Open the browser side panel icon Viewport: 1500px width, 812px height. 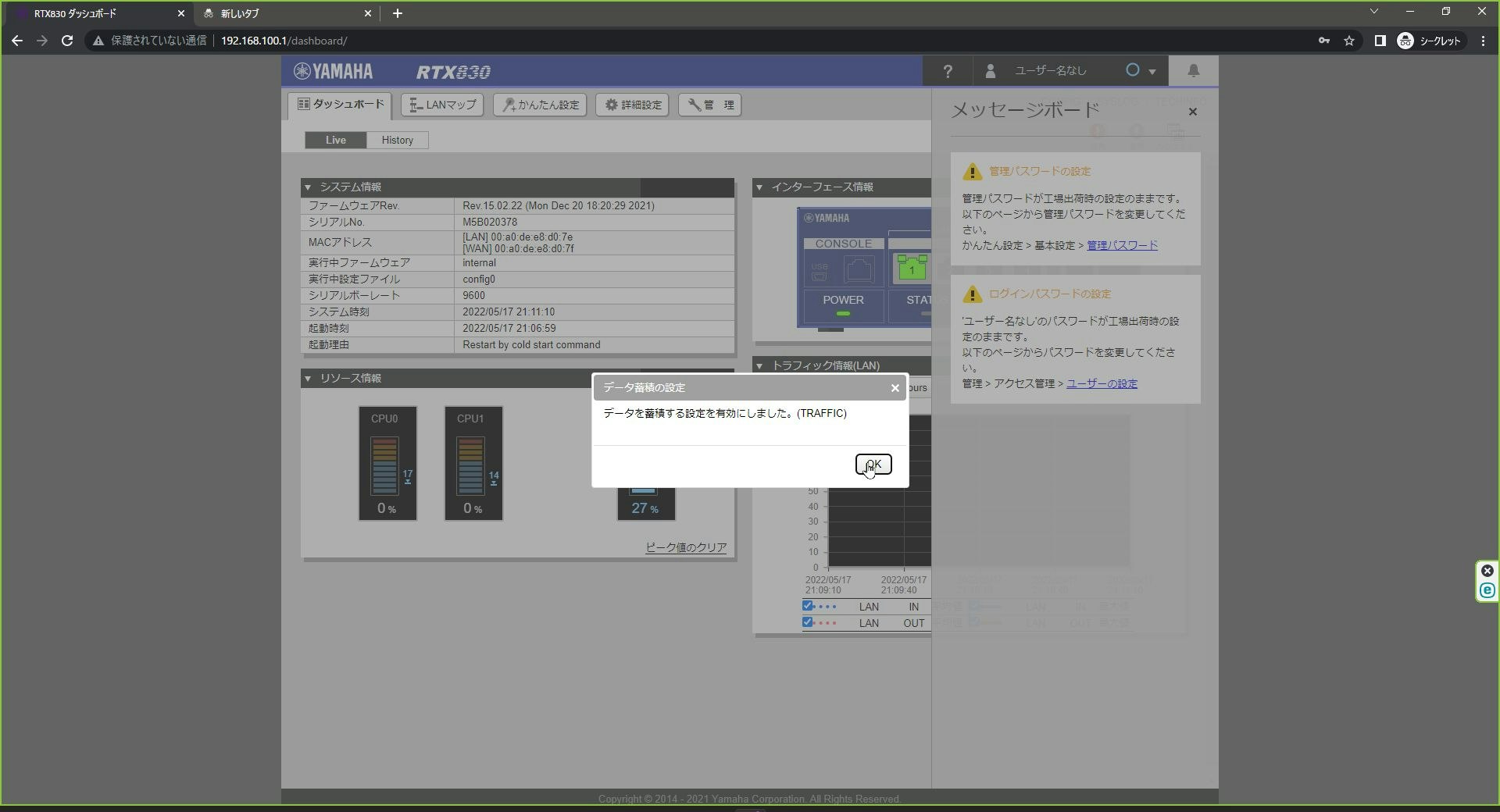pyautogui.click(x=1380, y=41)
